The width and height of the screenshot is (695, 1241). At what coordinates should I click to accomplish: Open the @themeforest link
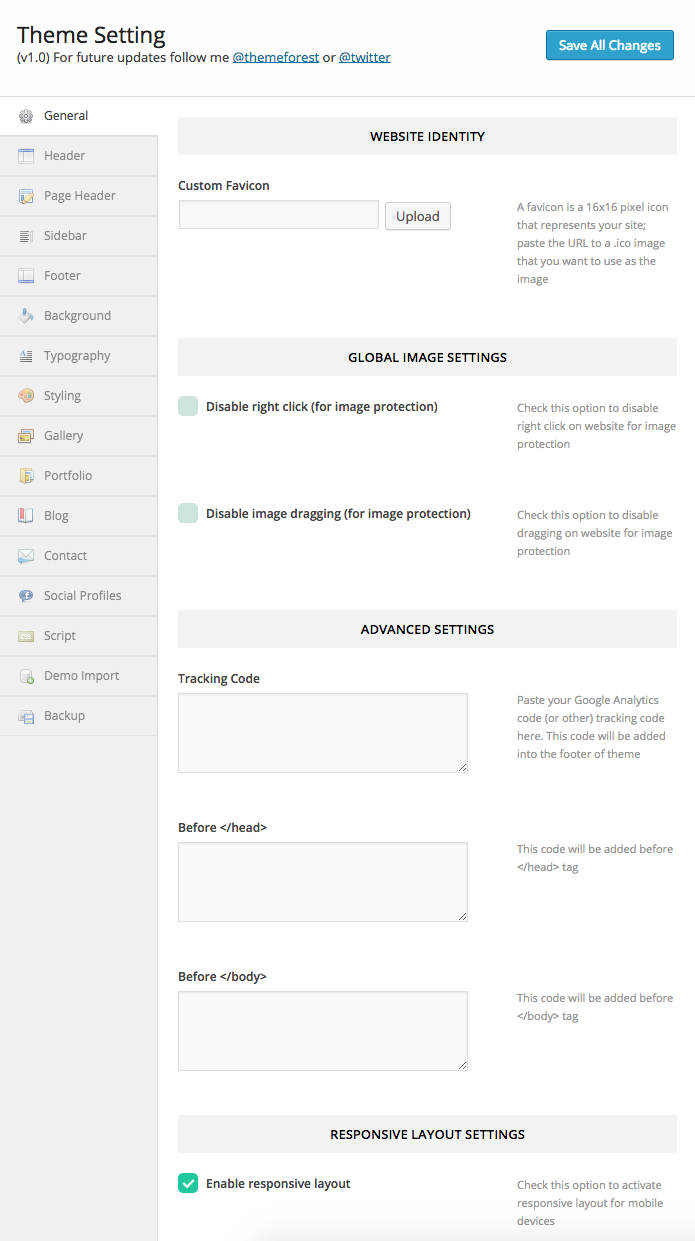[276, 58]
